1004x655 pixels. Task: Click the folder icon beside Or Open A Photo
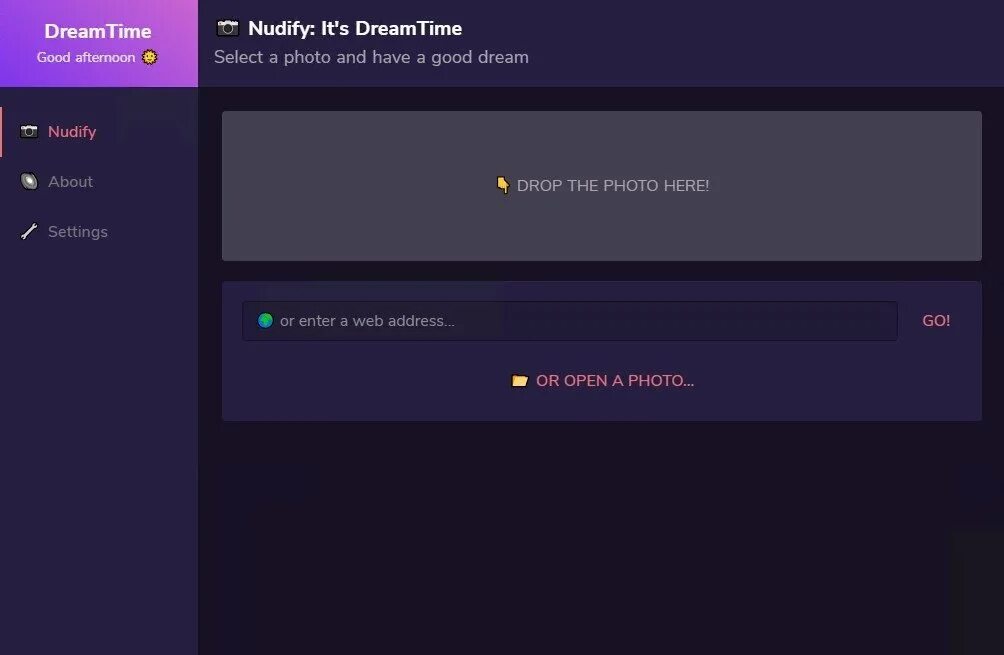[x=519, y=380]
